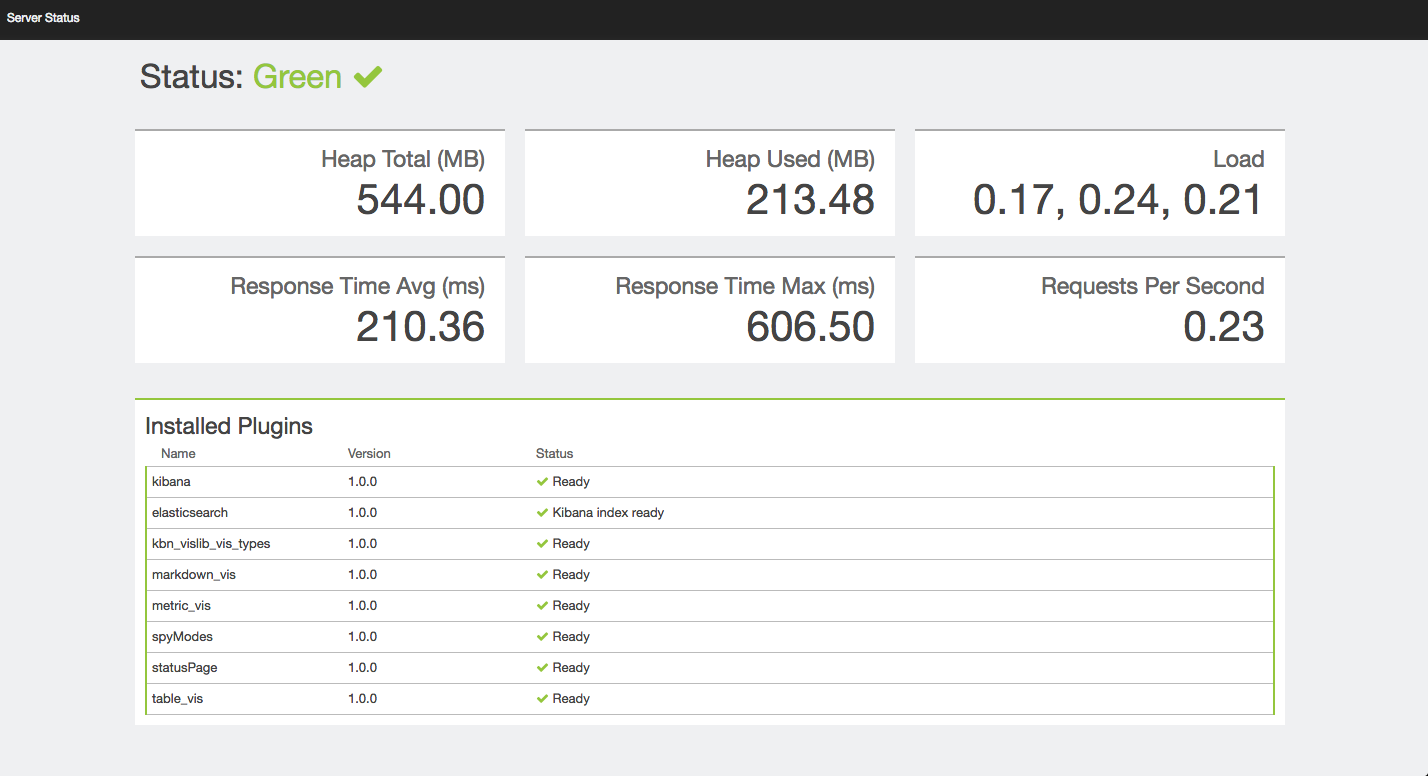Click the Name column header

(178, 454)
